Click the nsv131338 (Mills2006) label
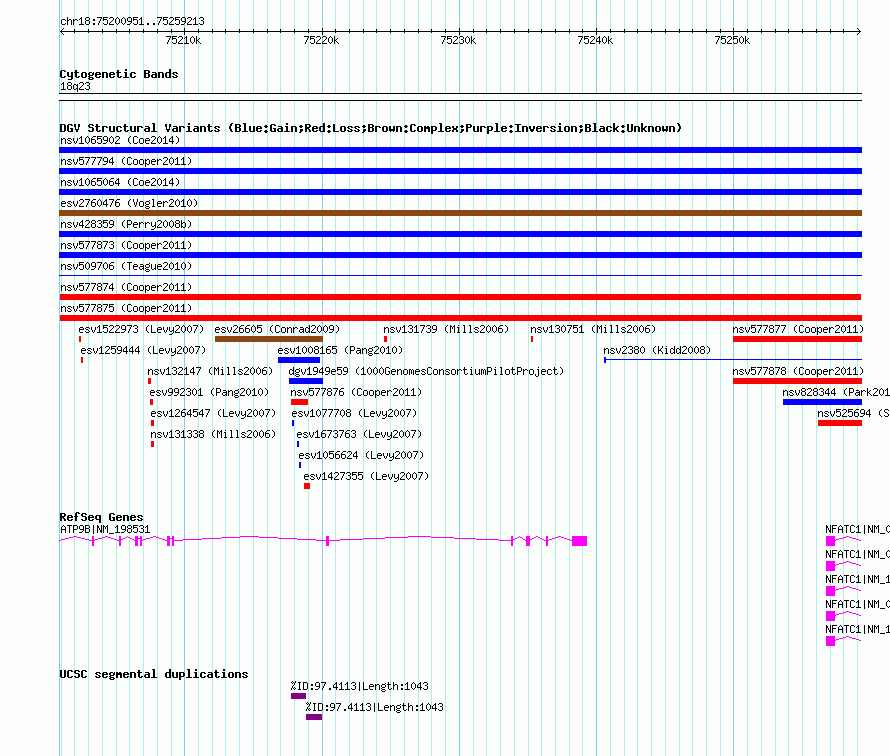890x756 pixels. click(x=213, y=434)
